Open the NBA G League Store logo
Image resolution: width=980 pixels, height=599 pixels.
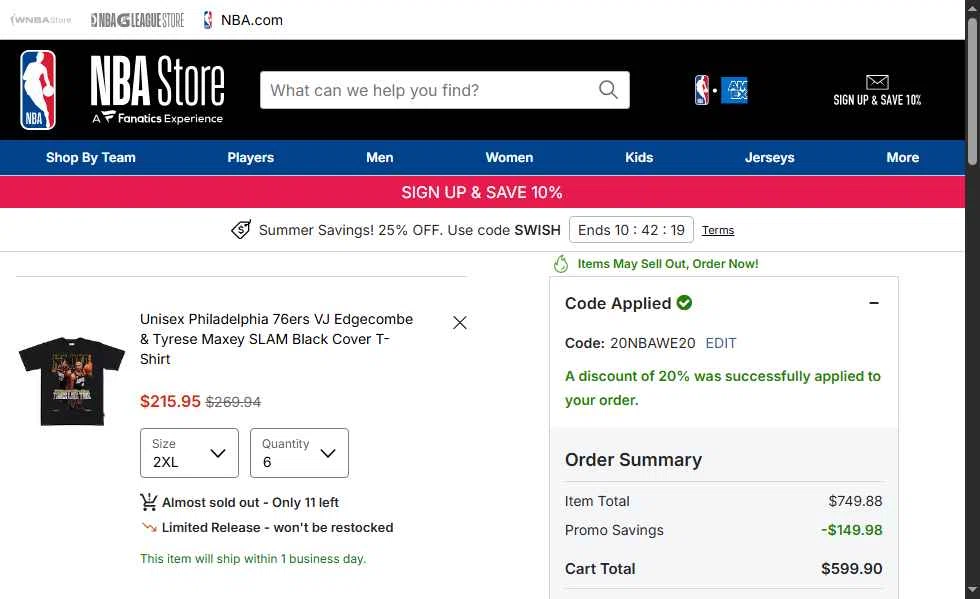coord(138,20)
